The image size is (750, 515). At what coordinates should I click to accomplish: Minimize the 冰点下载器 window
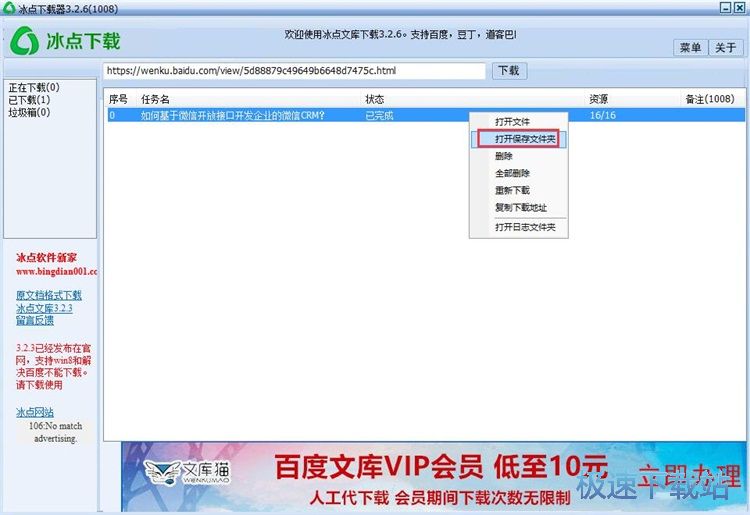pos(726,7)
